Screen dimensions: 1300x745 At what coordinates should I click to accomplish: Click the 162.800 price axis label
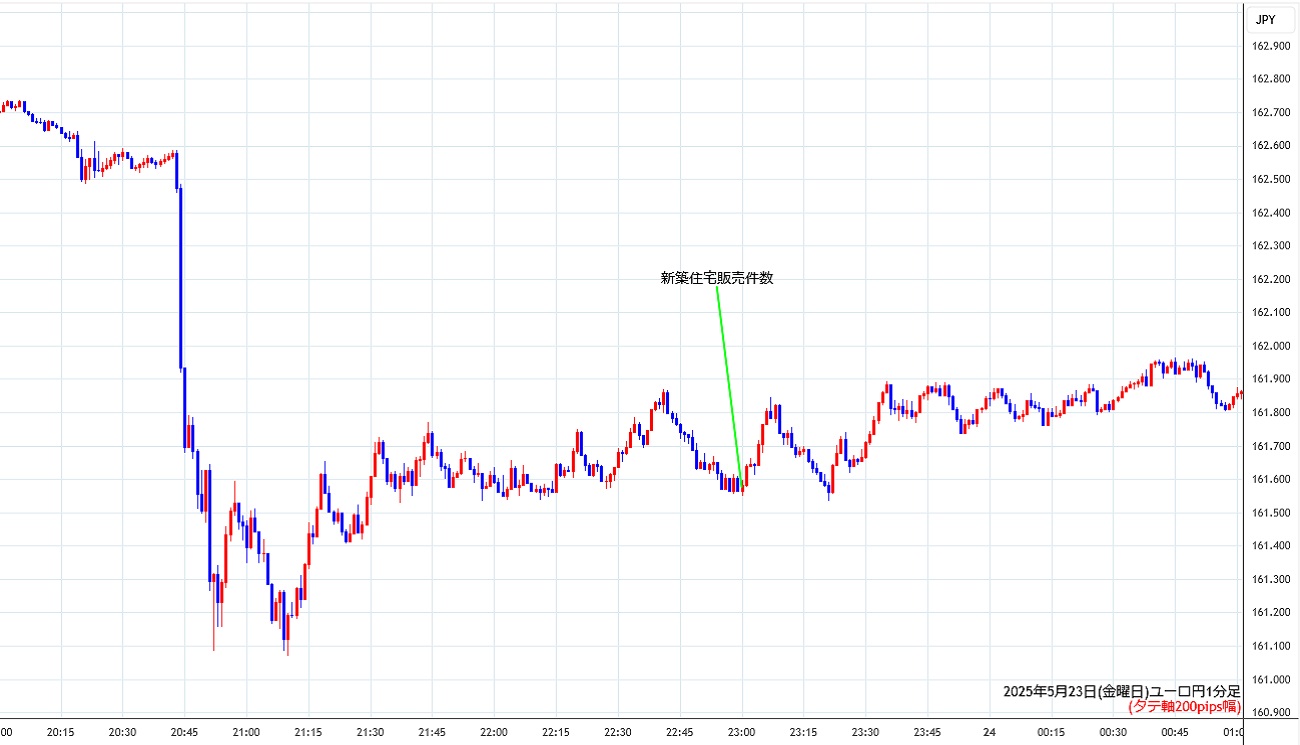coord(1270,79)
